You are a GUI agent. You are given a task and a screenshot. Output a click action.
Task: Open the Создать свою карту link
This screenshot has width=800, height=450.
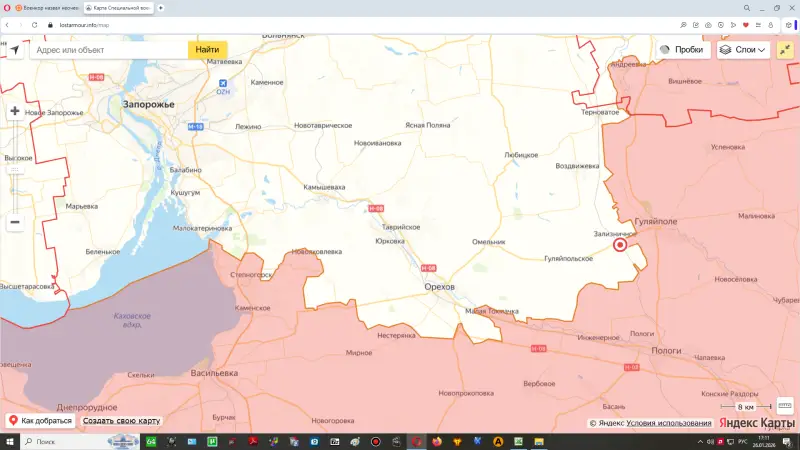point(121,421)
